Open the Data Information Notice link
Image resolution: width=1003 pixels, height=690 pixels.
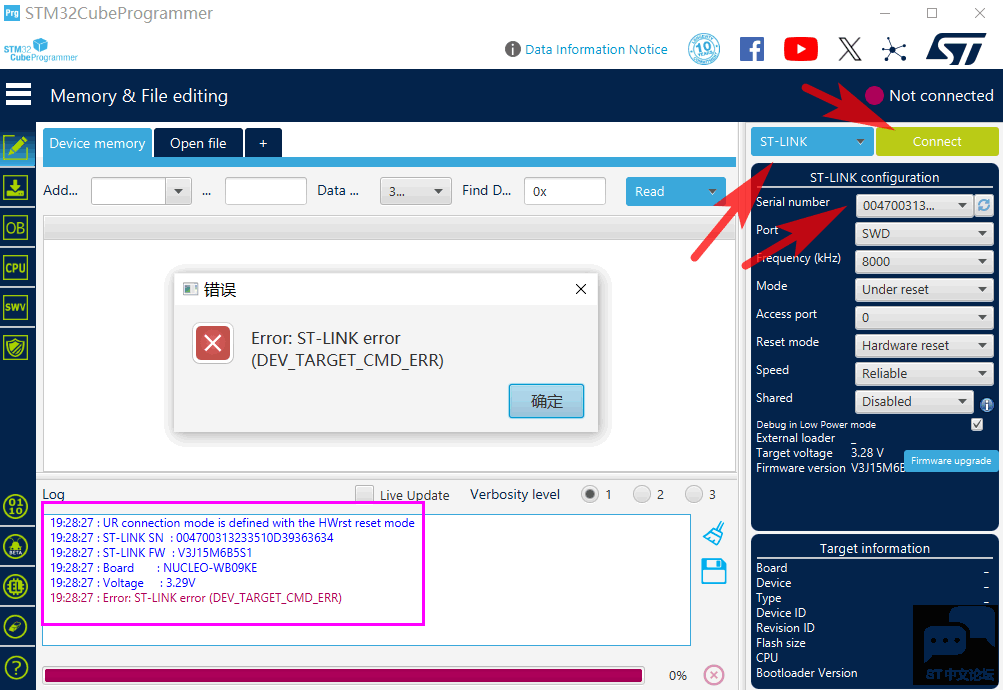tap(596, 49)
